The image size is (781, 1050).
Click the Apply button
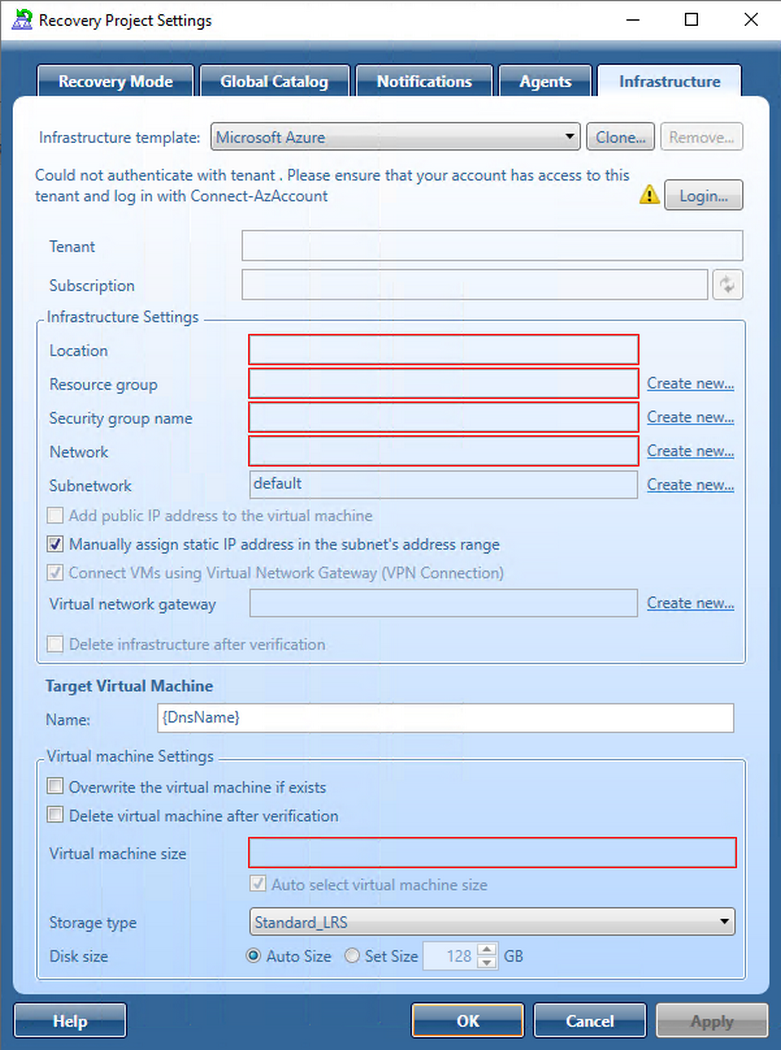coord(711,1021)
